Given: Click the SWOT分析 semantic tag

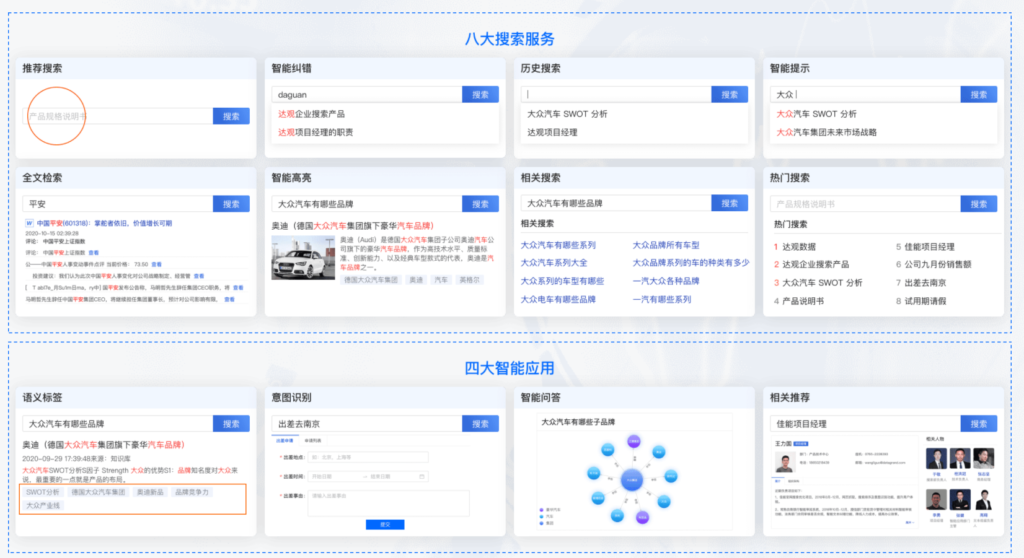Looking at the screenshot, I should 43,493.
